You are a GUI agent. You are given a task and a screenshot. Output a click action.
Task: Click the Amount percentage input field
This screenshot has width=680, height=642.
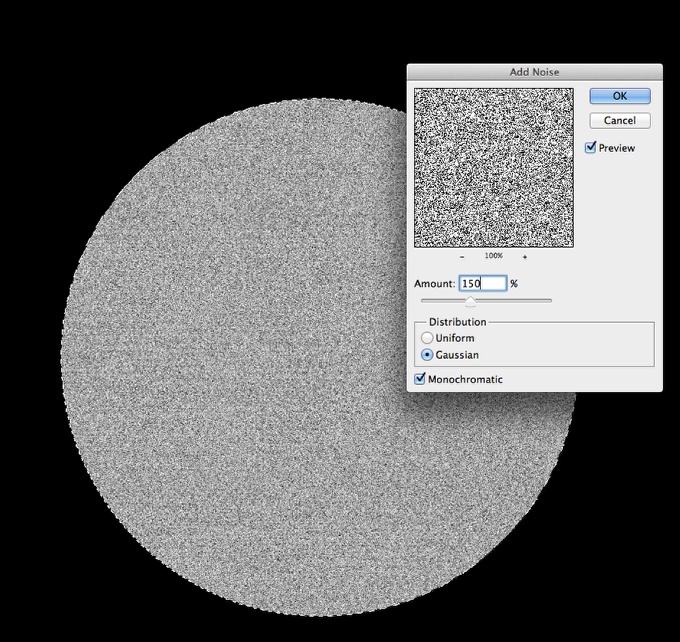[483, 283]
